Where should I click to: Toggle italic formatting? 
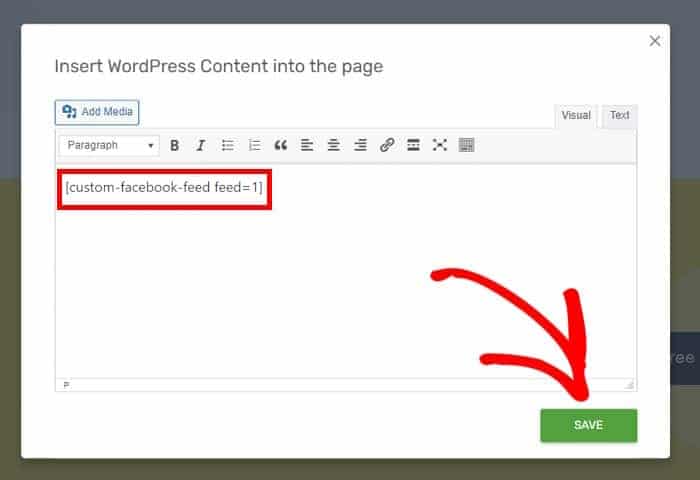(x=201, y=146)
